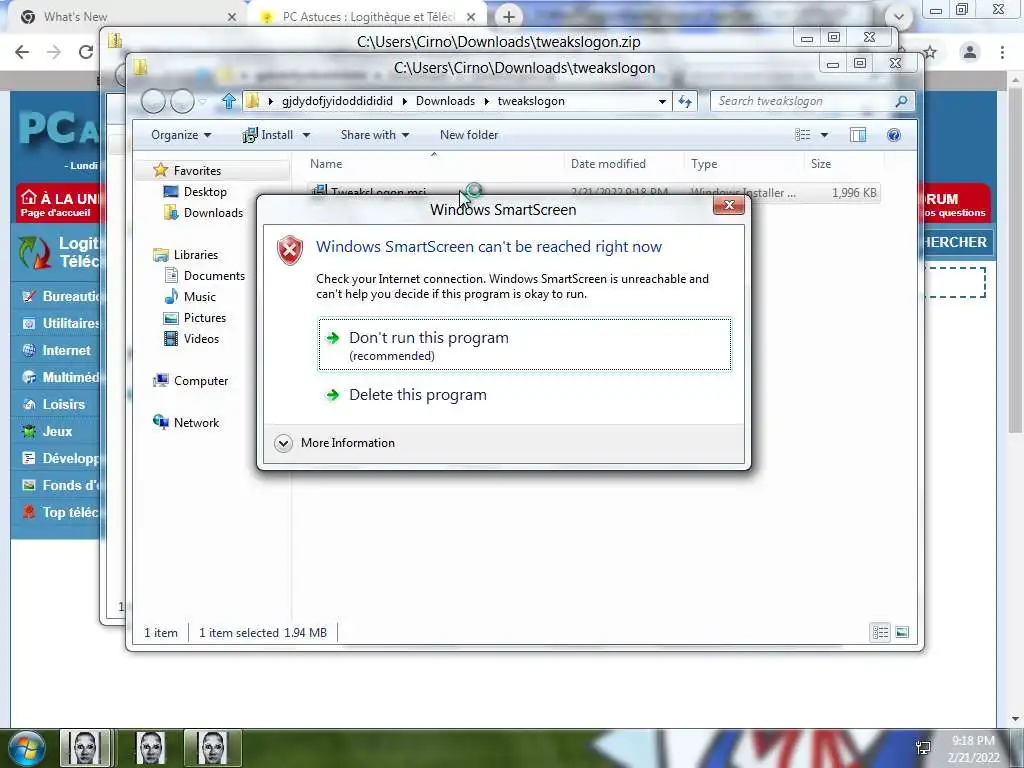Open Music library

(199, 296)
